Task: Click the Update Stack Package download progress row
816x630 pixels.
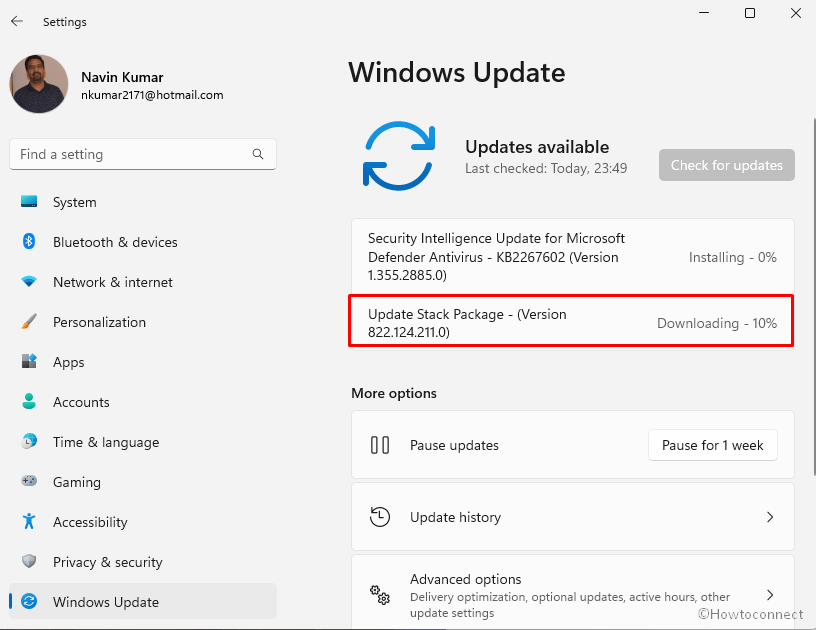Action: click(x=571, y=321)
